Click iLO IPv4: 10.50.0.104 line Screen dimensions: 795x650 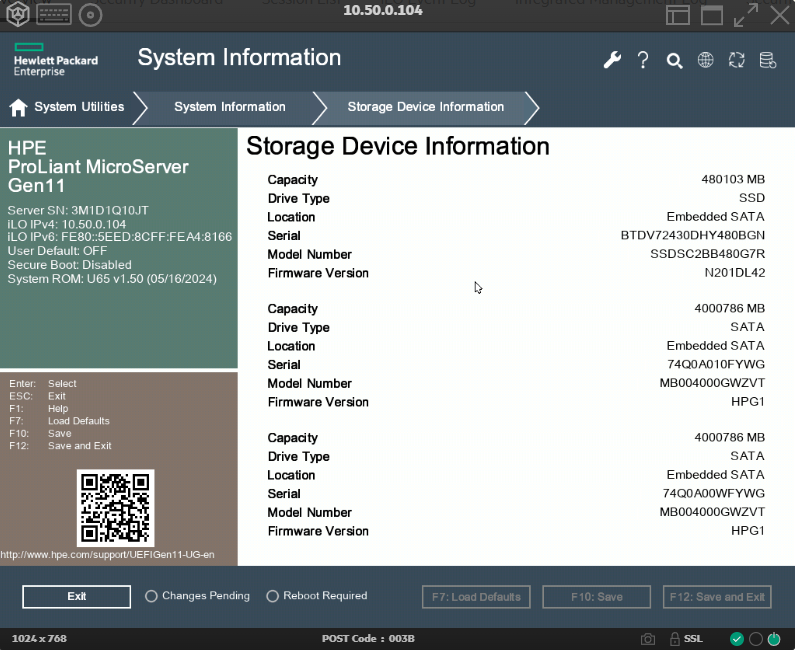pos(66,224)
